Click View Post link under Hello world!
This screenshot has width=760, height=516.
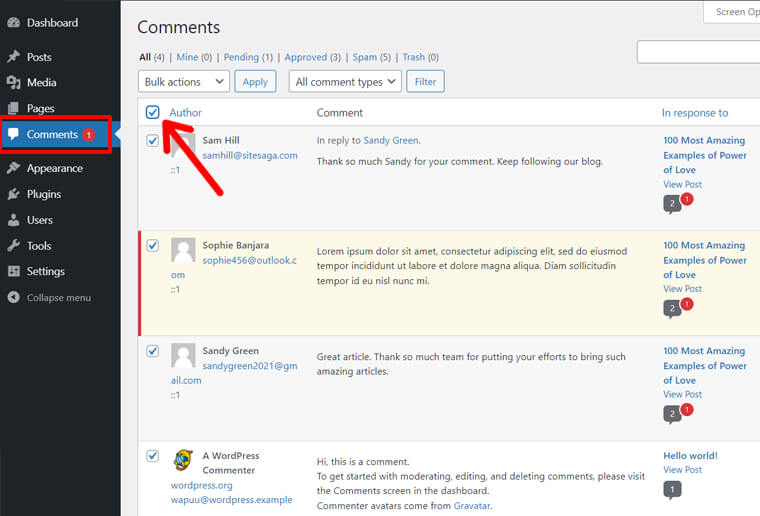point(682,470)
